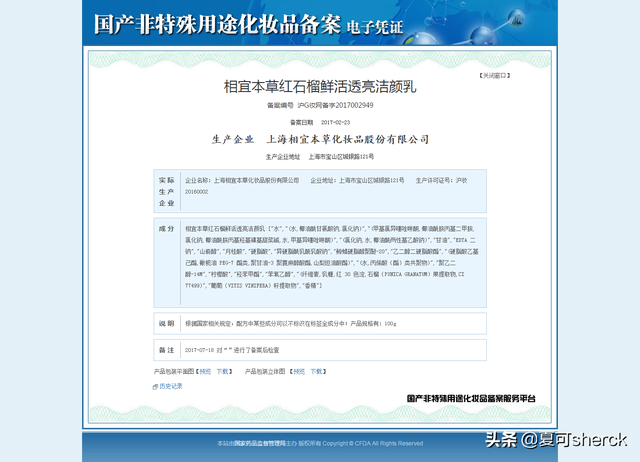Open the 历史记录 history link

pos(171,386)
